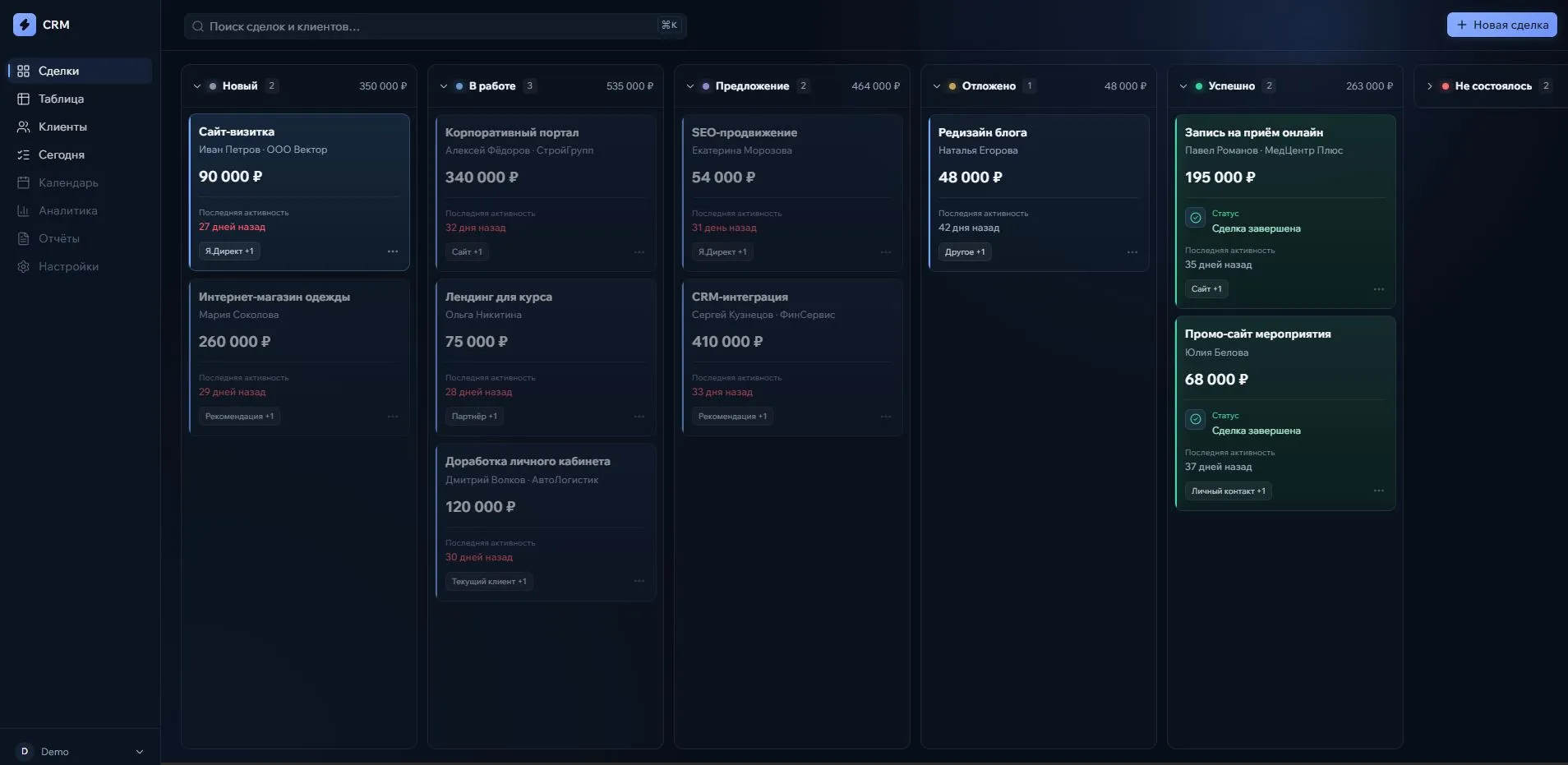
Task: Open the Demo account dropdown chevron
Action: (140, 752)
